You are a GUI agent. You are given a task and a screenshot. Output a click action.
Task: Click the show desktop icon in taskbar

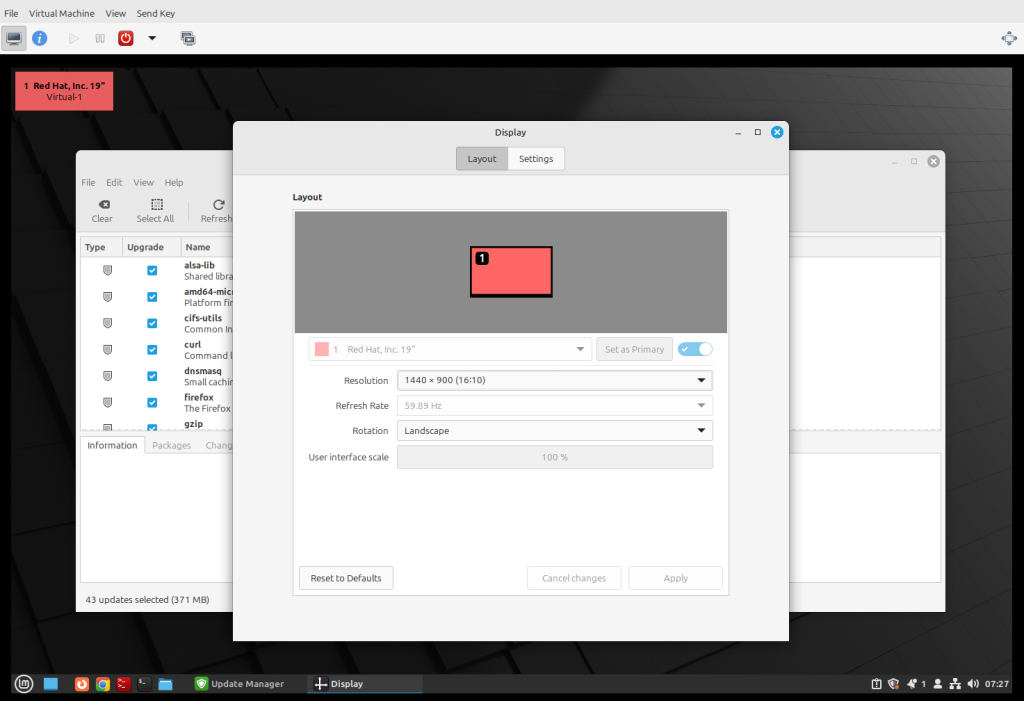(x=51, y=684)
